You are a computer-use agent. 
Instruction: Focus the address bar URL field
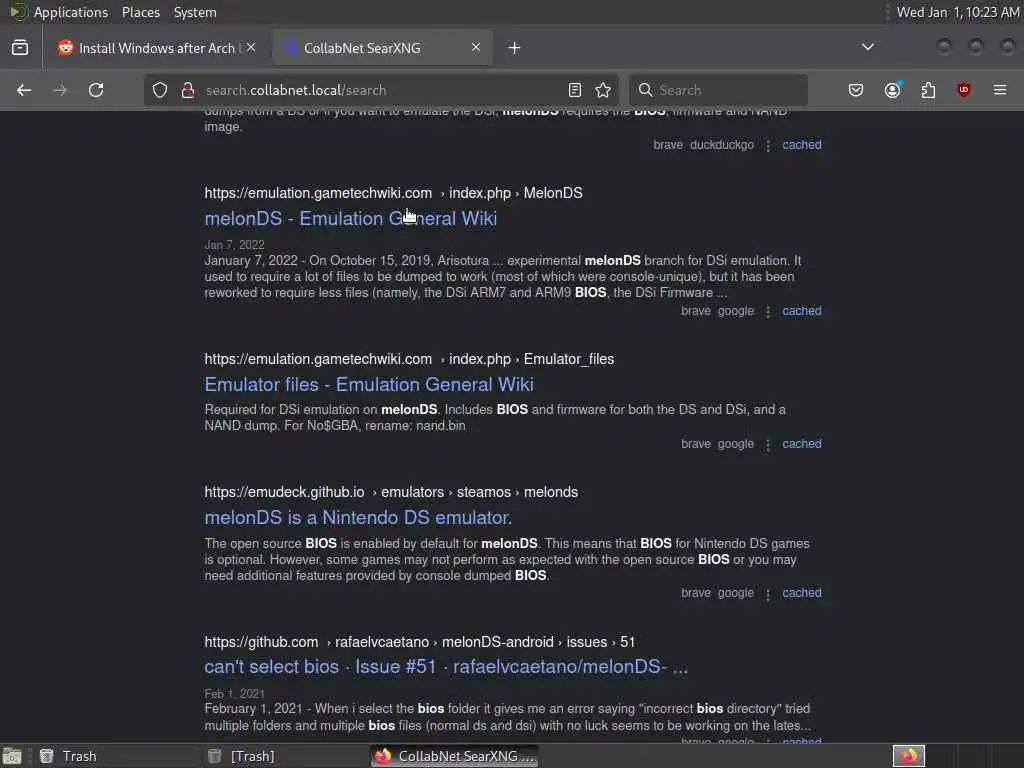point(382,90)
